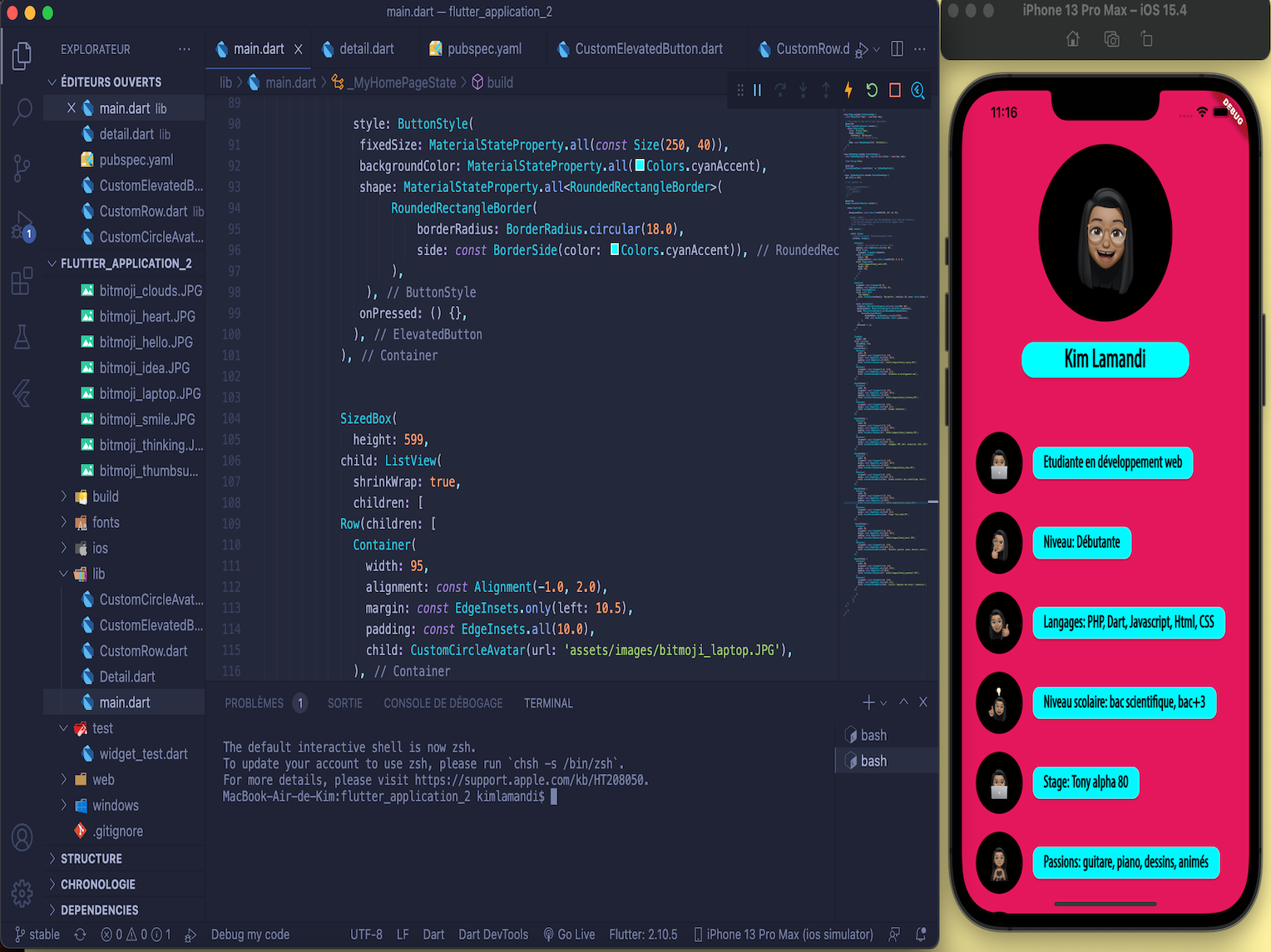Restart the debug session with the green arrow
The width and height of the screenshot is (1271, 952).
click(x=872, y=90)
